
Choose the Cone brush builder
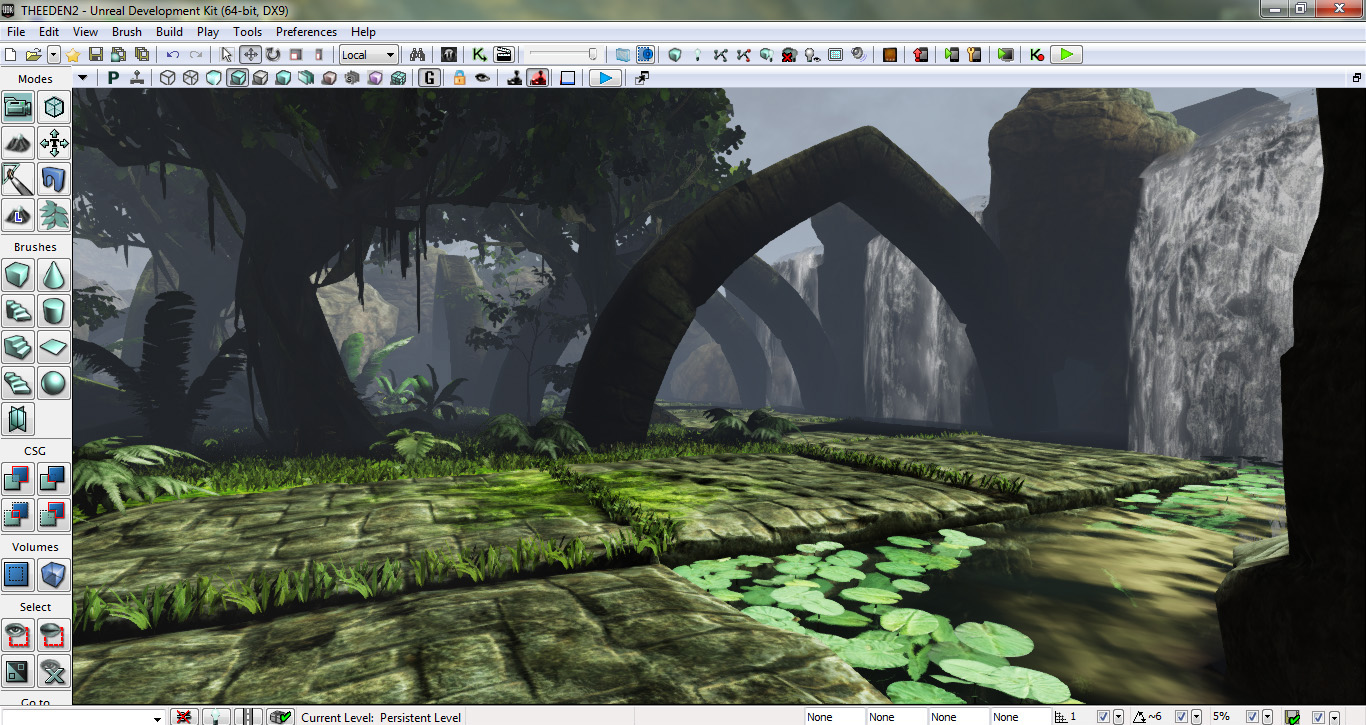click(x=54, y=274)
